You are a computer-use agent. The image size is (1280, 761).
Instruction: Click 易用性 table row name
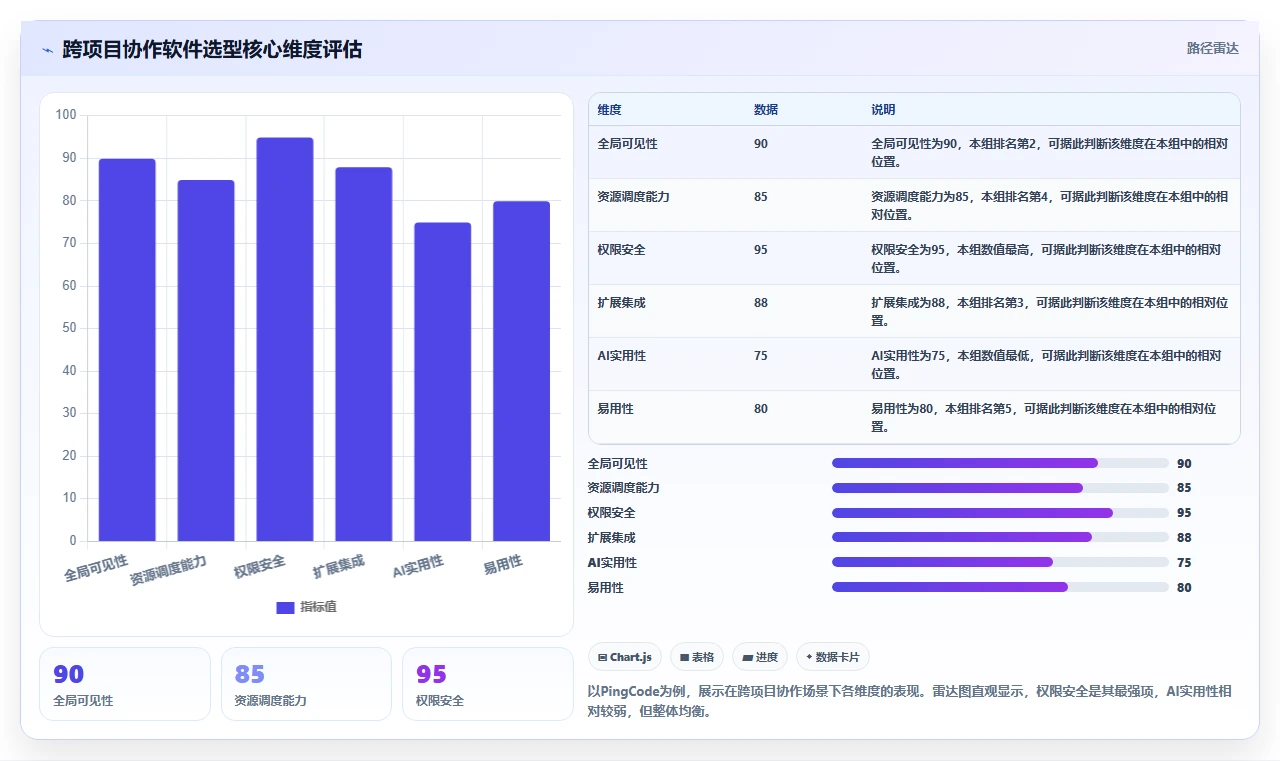point(615,409)
